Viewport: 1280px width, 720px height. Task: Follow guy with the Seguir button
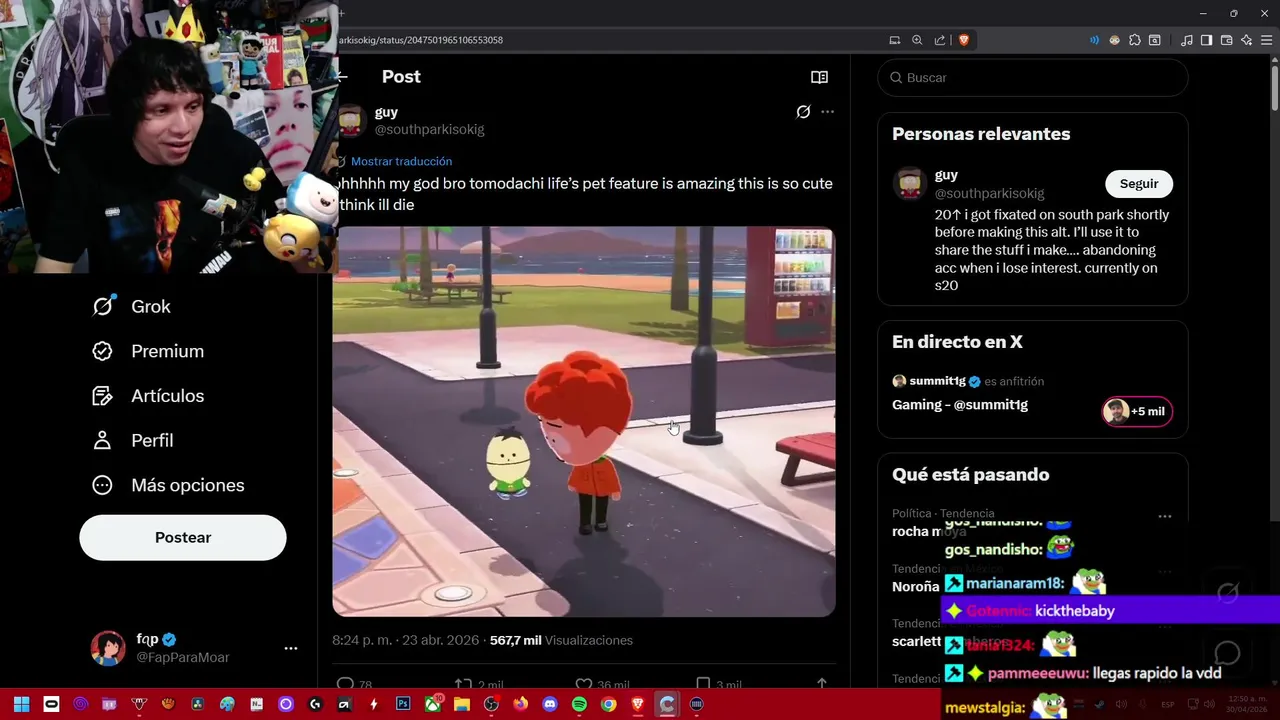(x=1139, y=184)
